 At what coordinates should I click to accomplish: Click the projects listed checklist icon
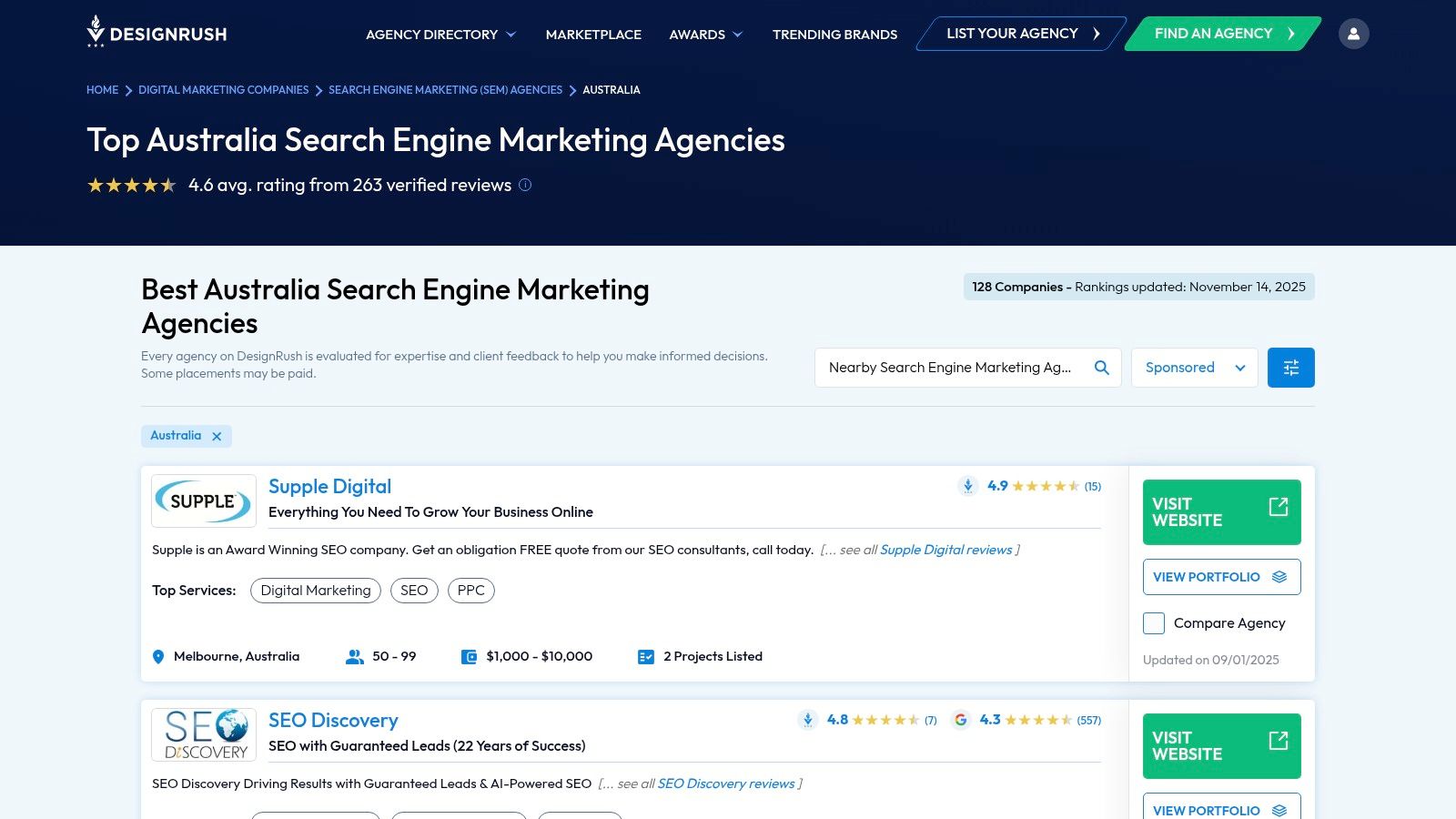click(646, 657)
